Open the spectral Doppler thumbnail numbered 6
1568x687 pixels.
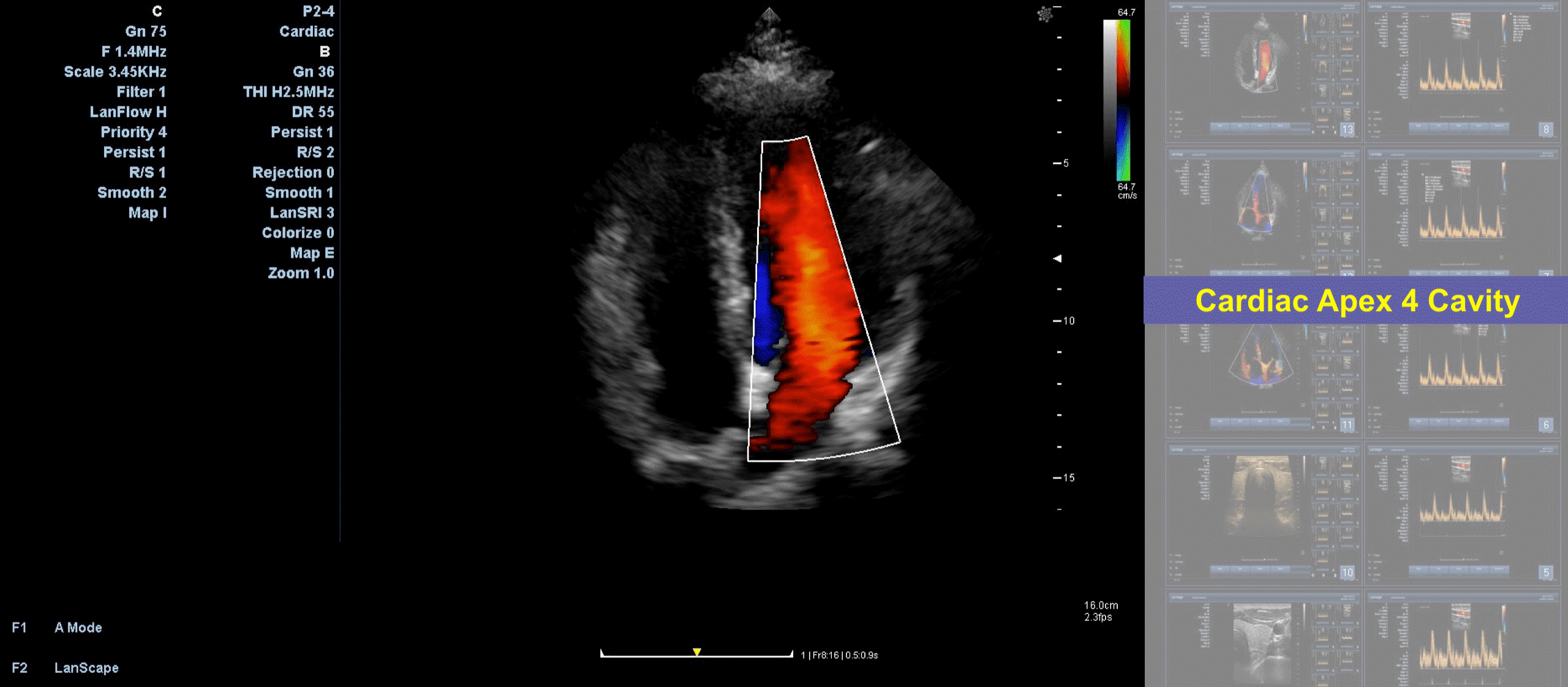[x=1463, y=380]
